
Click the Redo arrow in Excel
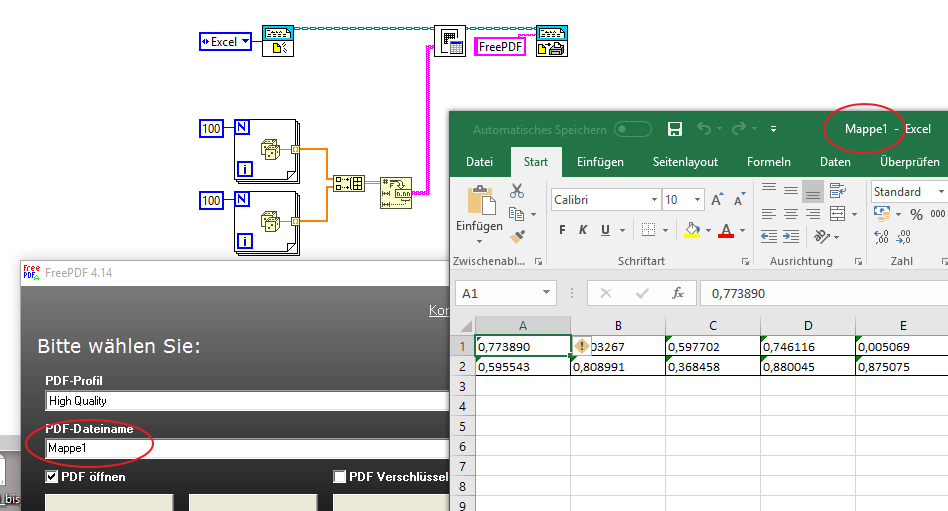coord(739,128)
